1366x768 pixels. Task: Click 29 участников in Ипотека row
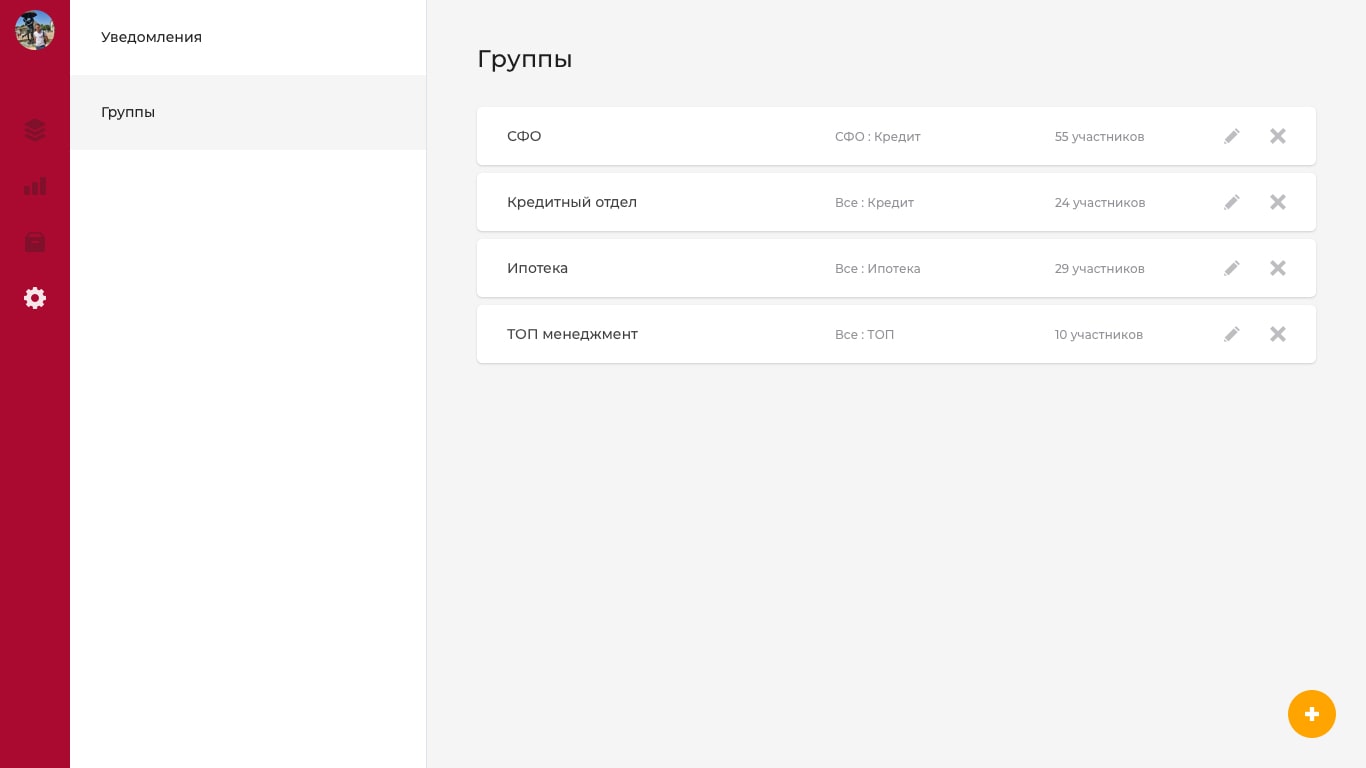click(1099, 268)
